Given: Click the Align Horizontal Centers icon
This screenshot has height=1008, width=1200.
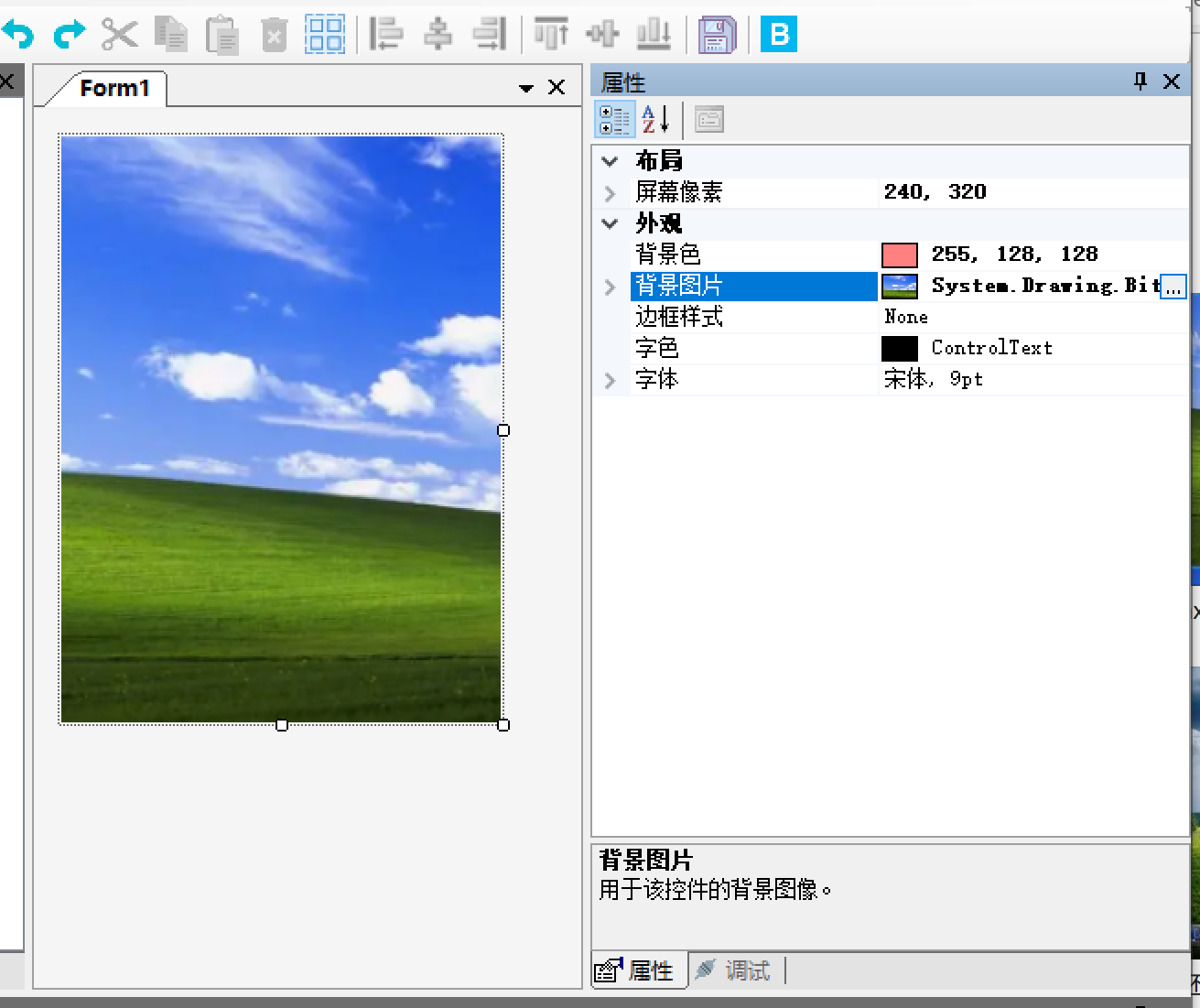Looking at the screenshot, I should pyautogui.click(x=438, y=35).
